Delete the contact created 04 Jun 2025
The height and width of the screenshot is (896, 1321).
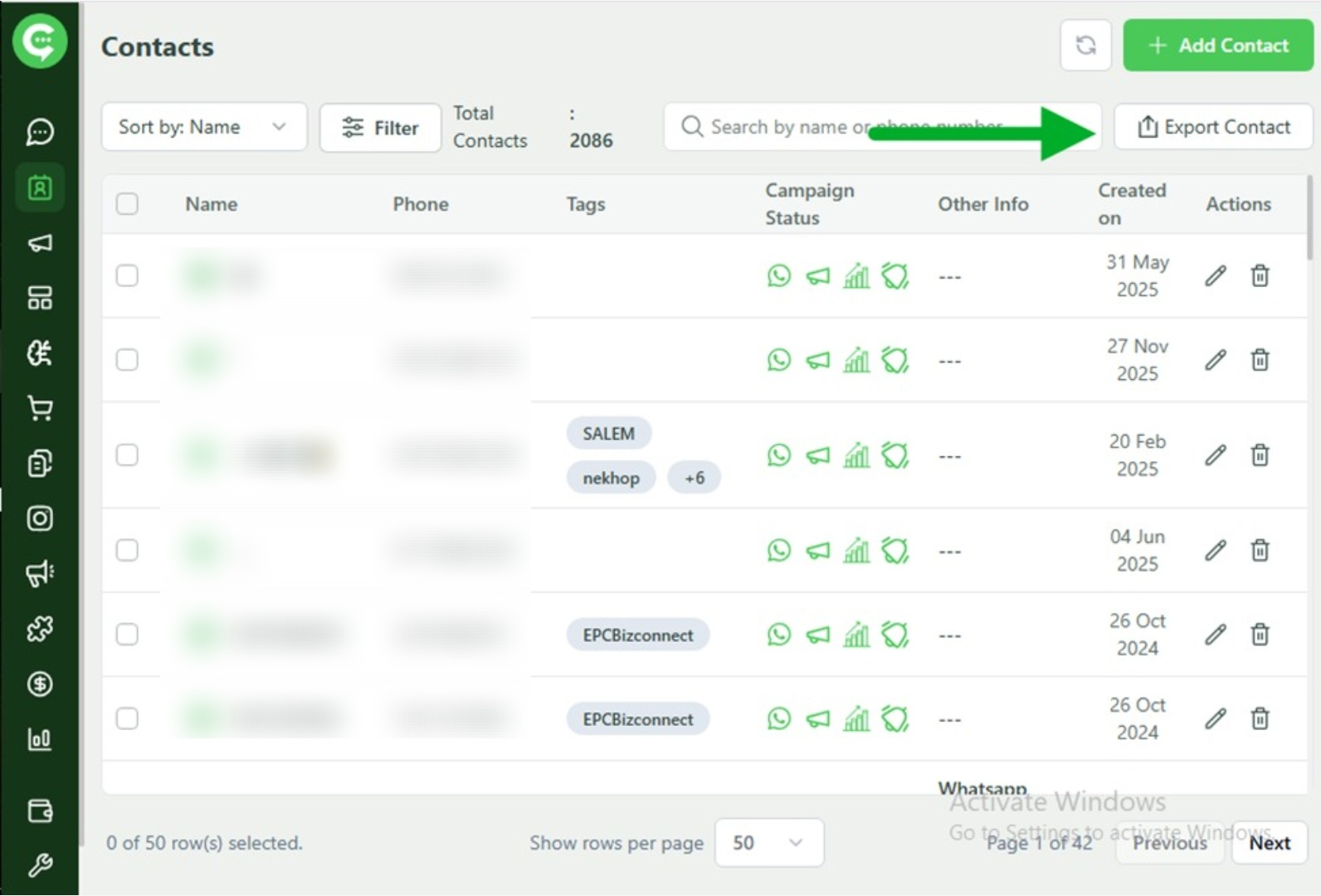[1260, 550]
